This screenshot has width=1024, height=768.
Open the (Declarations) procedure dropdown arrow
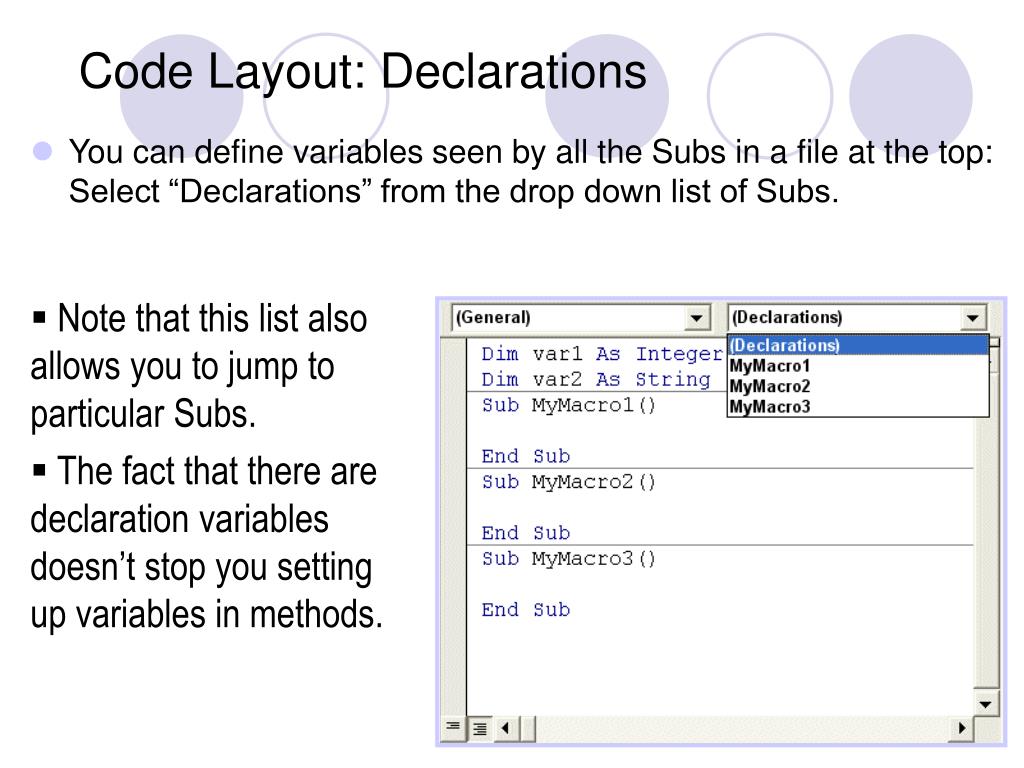coord(973,318)
